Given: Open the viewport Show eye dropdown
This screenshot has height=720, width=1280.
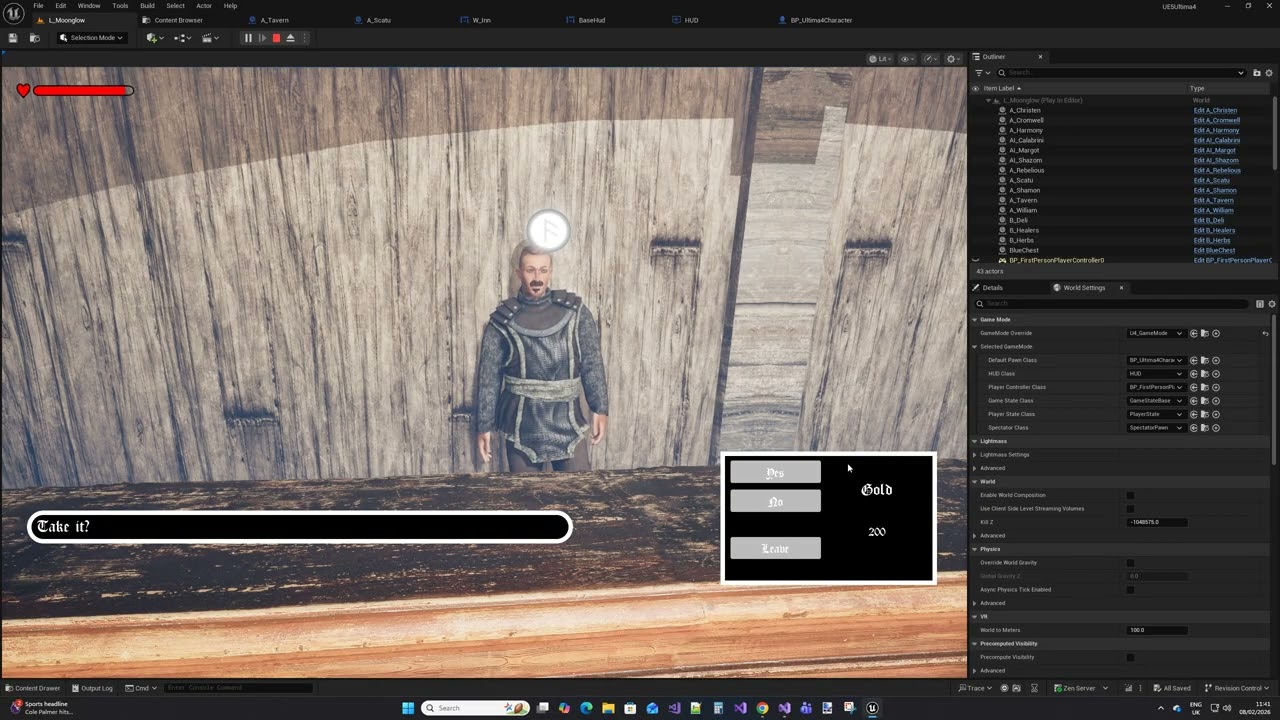Looking at the screenshot, I should (907, 59).
